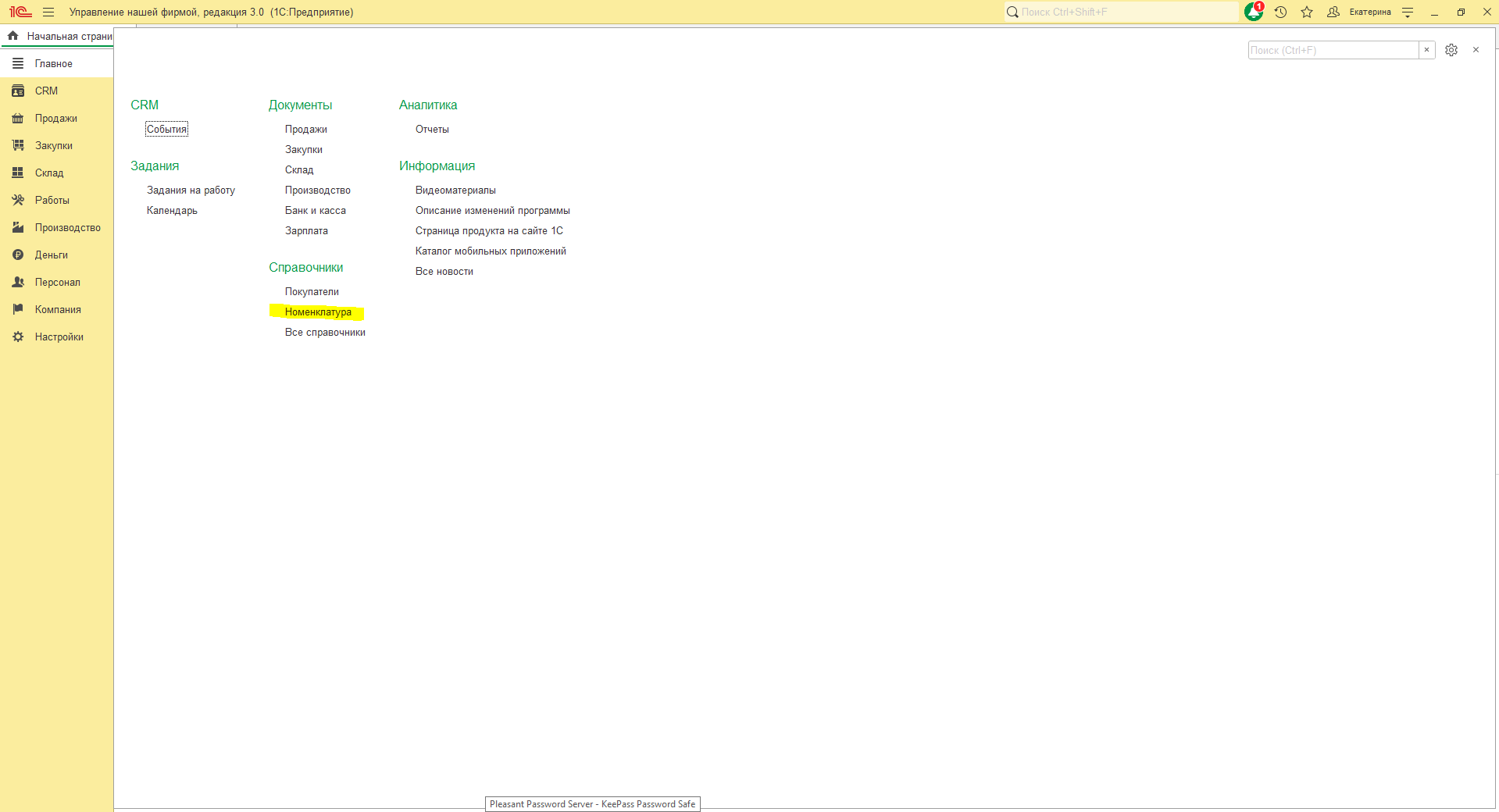Open the Настройки section in sidebar
The height and width of the screenshot is (812, 1499).
[59, 337]
